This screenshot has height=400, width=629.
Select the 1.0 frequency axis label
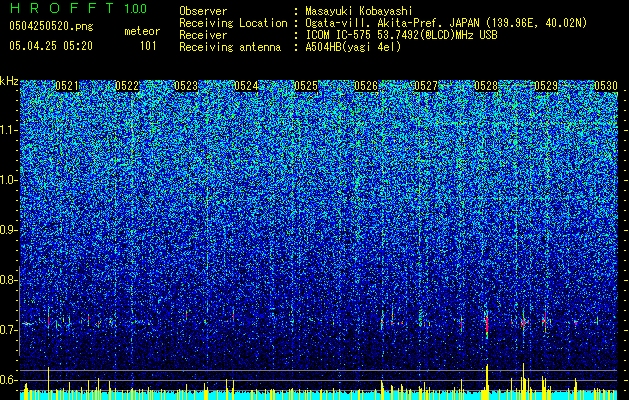(x=8, y=180)
